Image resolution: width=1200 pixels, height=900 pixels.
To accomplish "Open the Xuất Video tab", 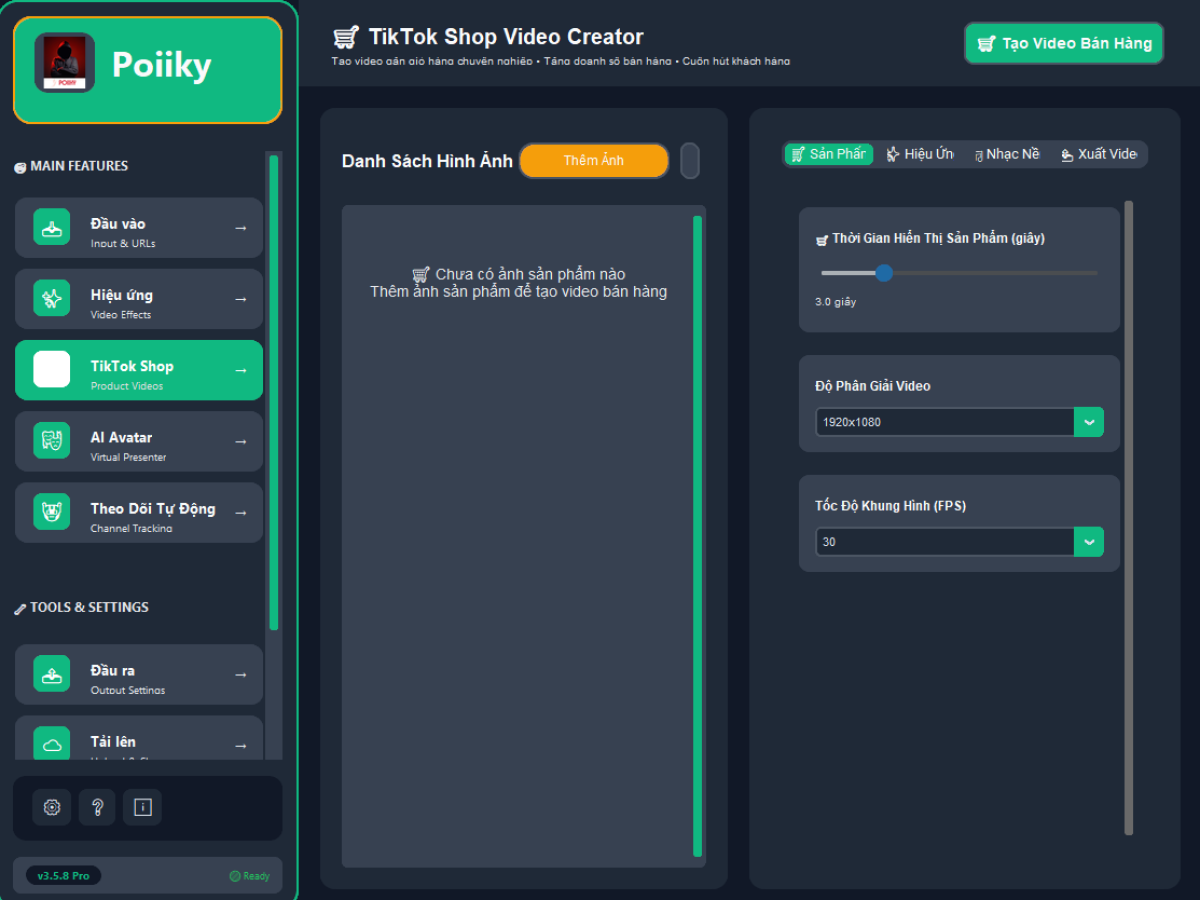I will click(1099, 154).
